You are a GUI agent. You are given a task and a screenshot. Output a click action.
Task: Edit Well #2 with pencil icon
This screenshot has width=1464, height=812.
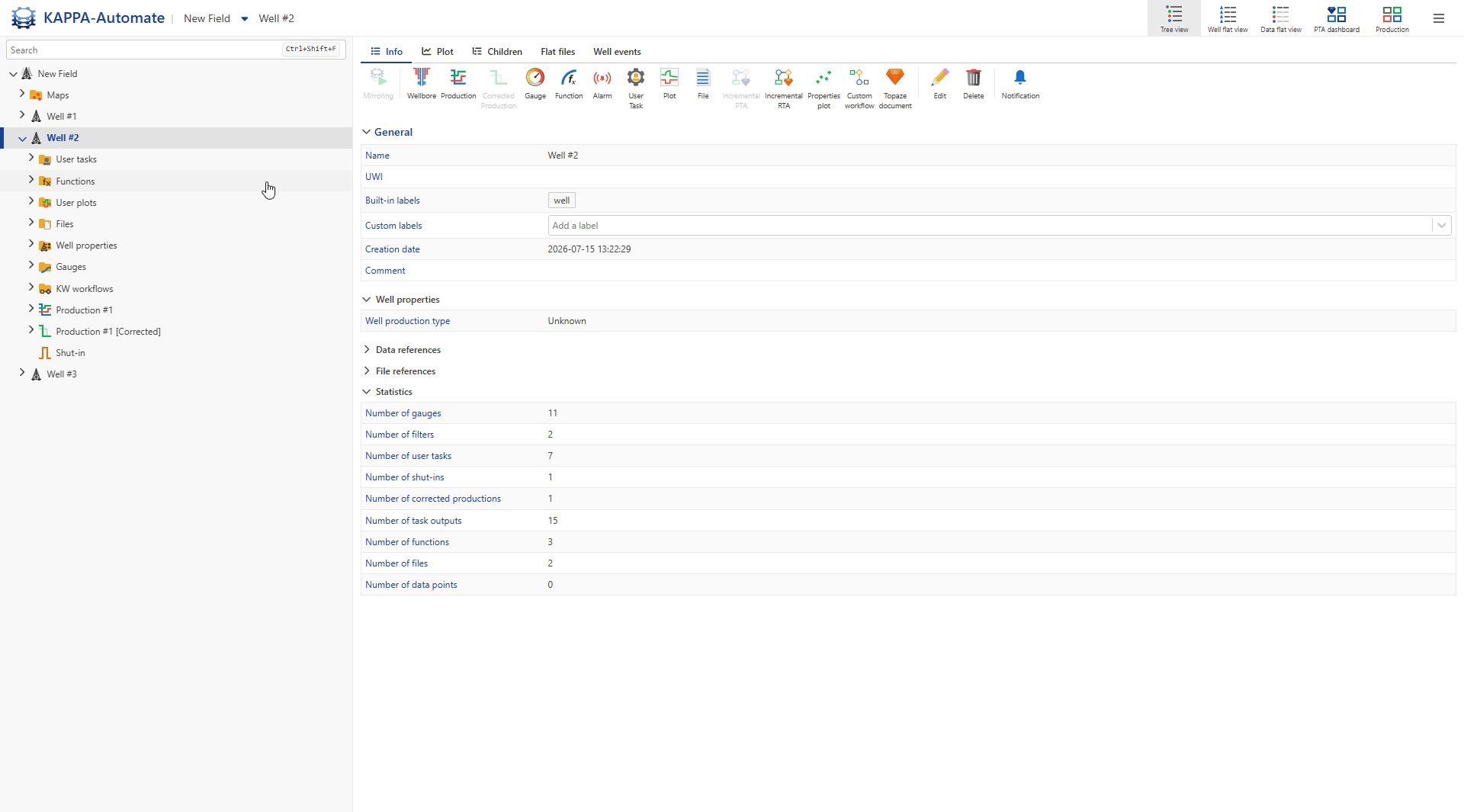940,84
